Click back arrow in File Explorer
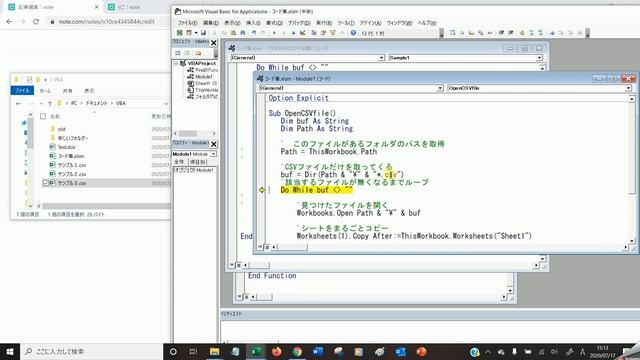Viewport: 640px width, 360px height. 18,104
